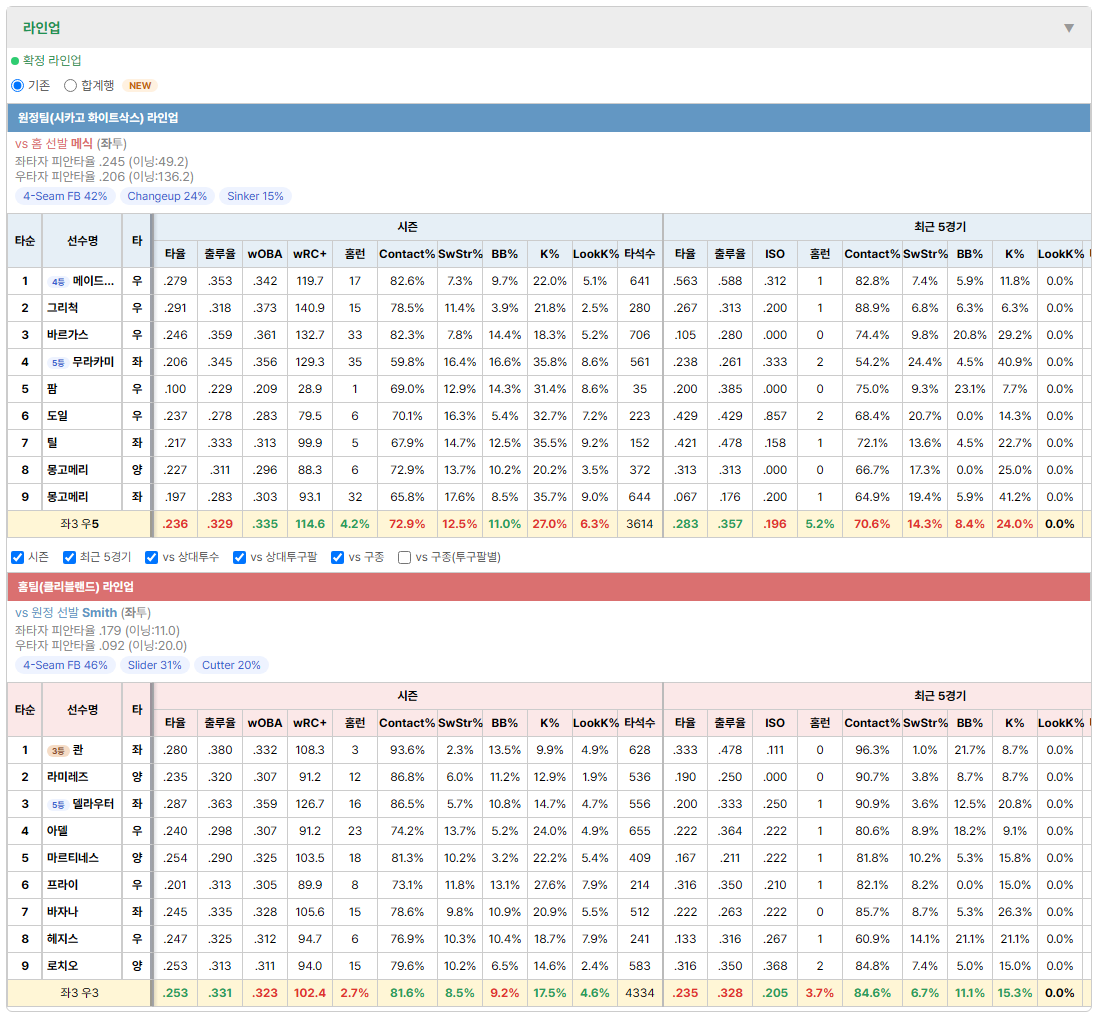
Task: Click the 좌3 우5 summary row label
Action: 79,524
